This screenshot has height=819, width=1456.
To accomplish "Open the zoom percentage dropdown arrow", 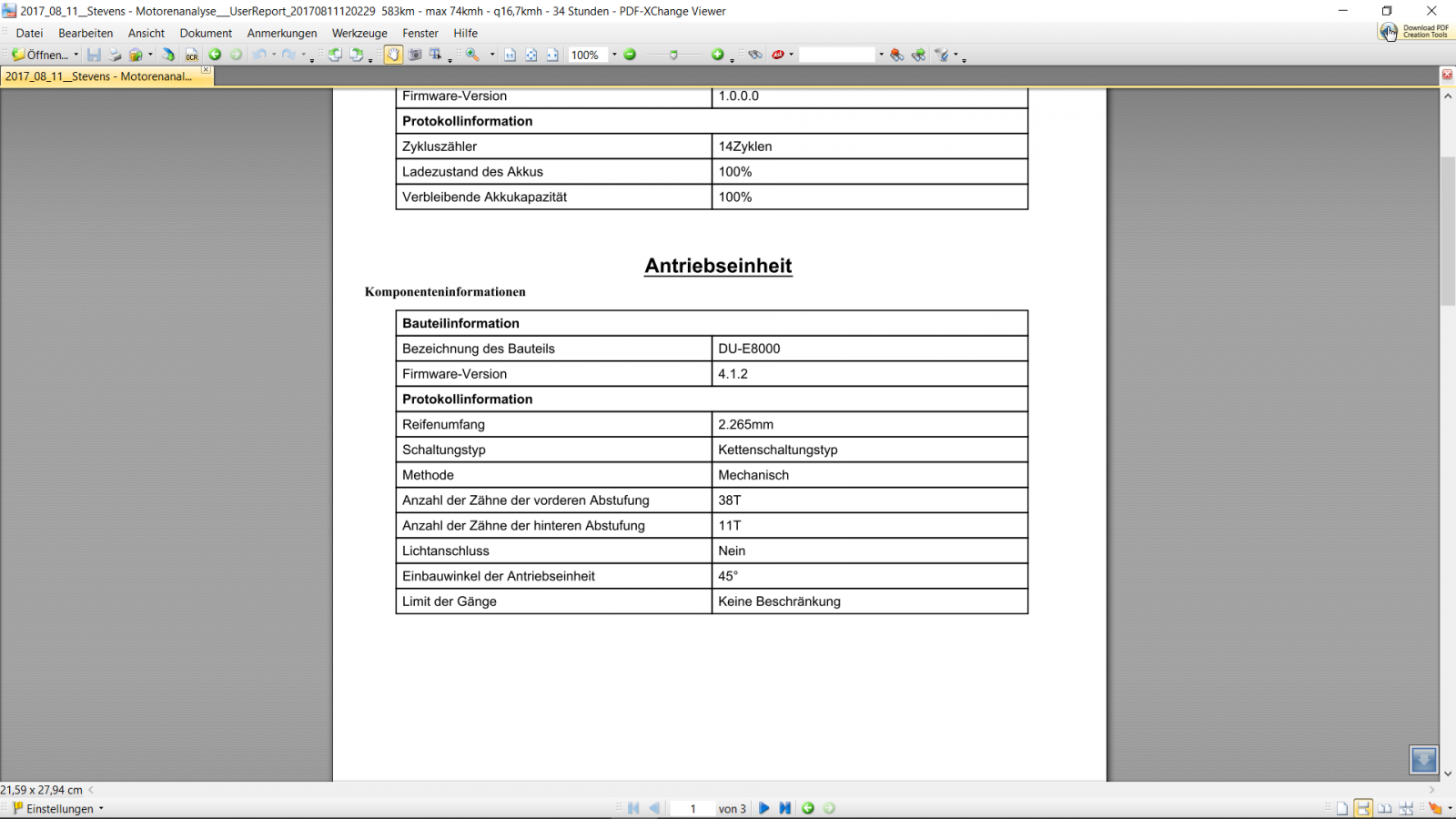I will tap(614, 55).
